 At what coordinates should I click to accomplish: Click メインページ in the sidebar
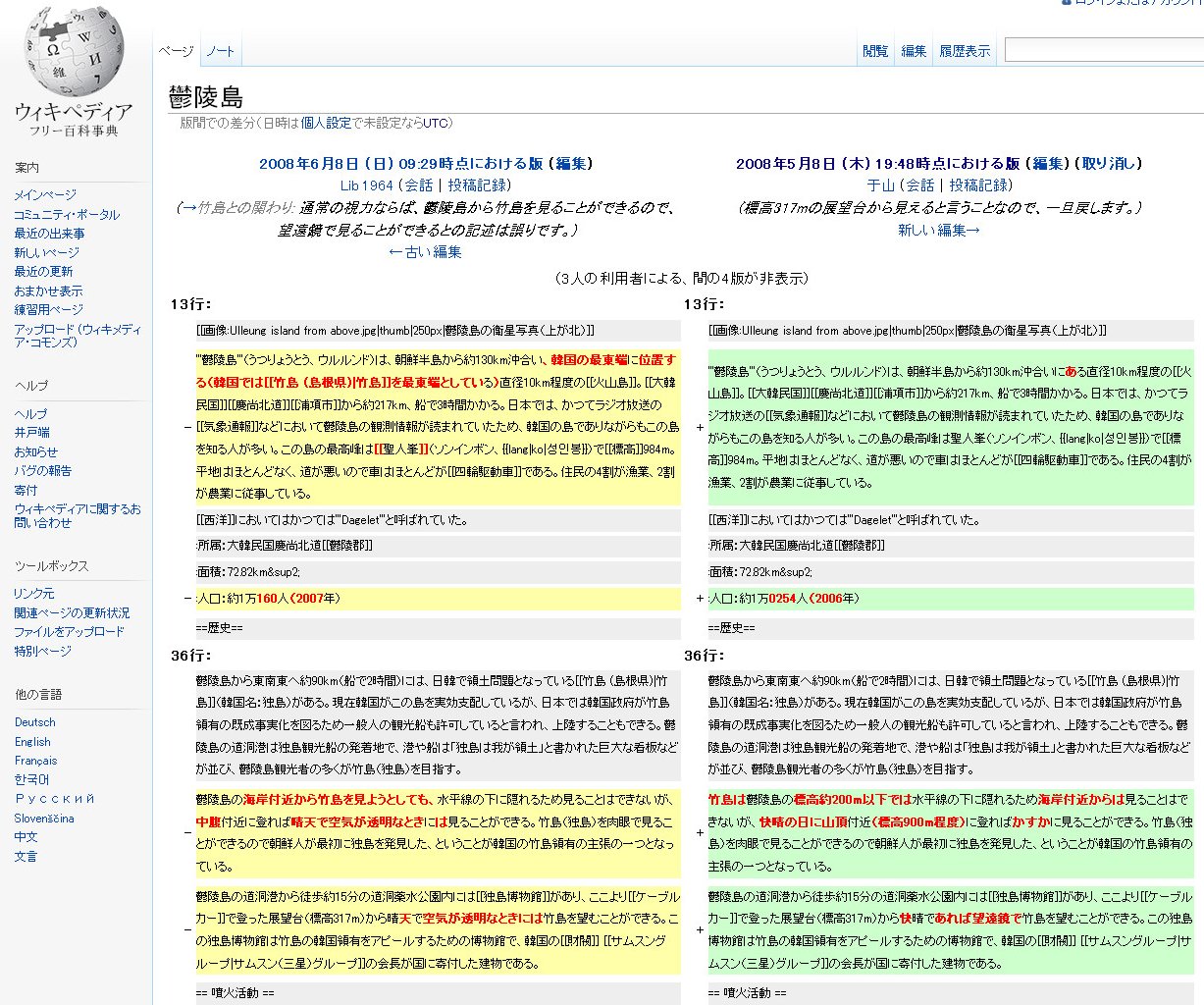pyautogui.click(x=45, y=195)
